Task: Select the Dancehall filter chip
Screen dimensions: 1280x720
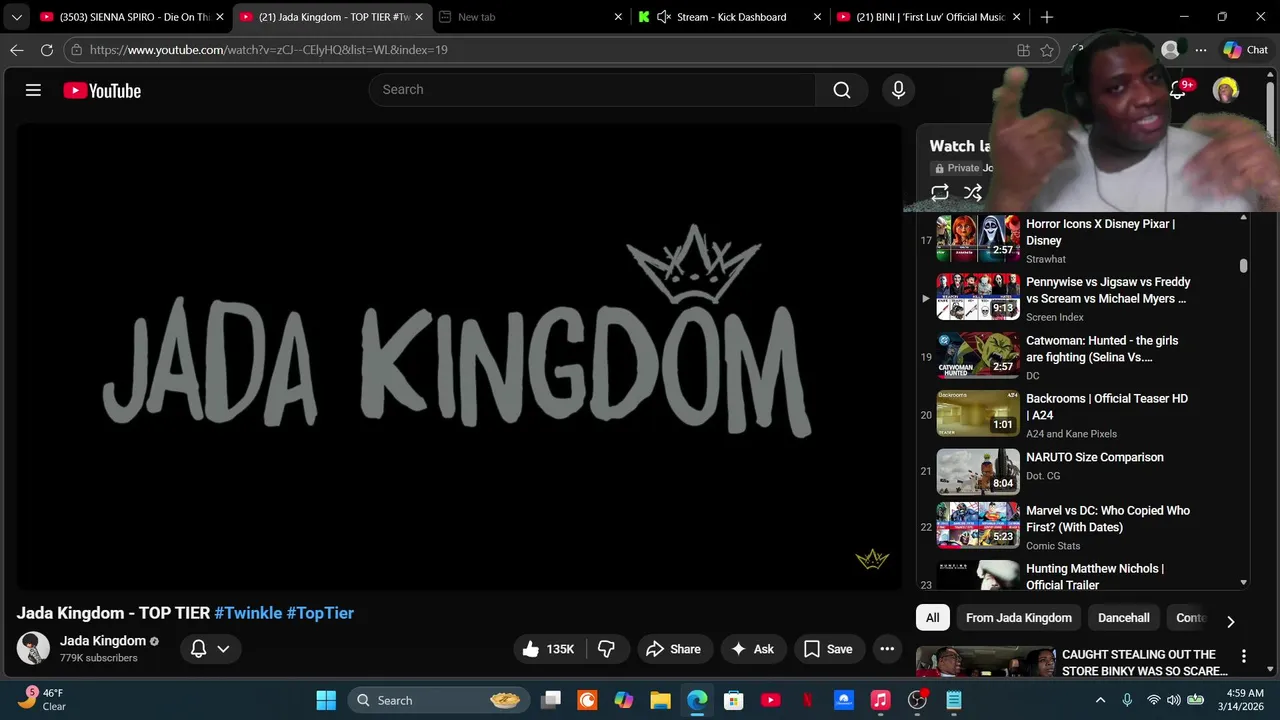Action: tap(1123, 618)
